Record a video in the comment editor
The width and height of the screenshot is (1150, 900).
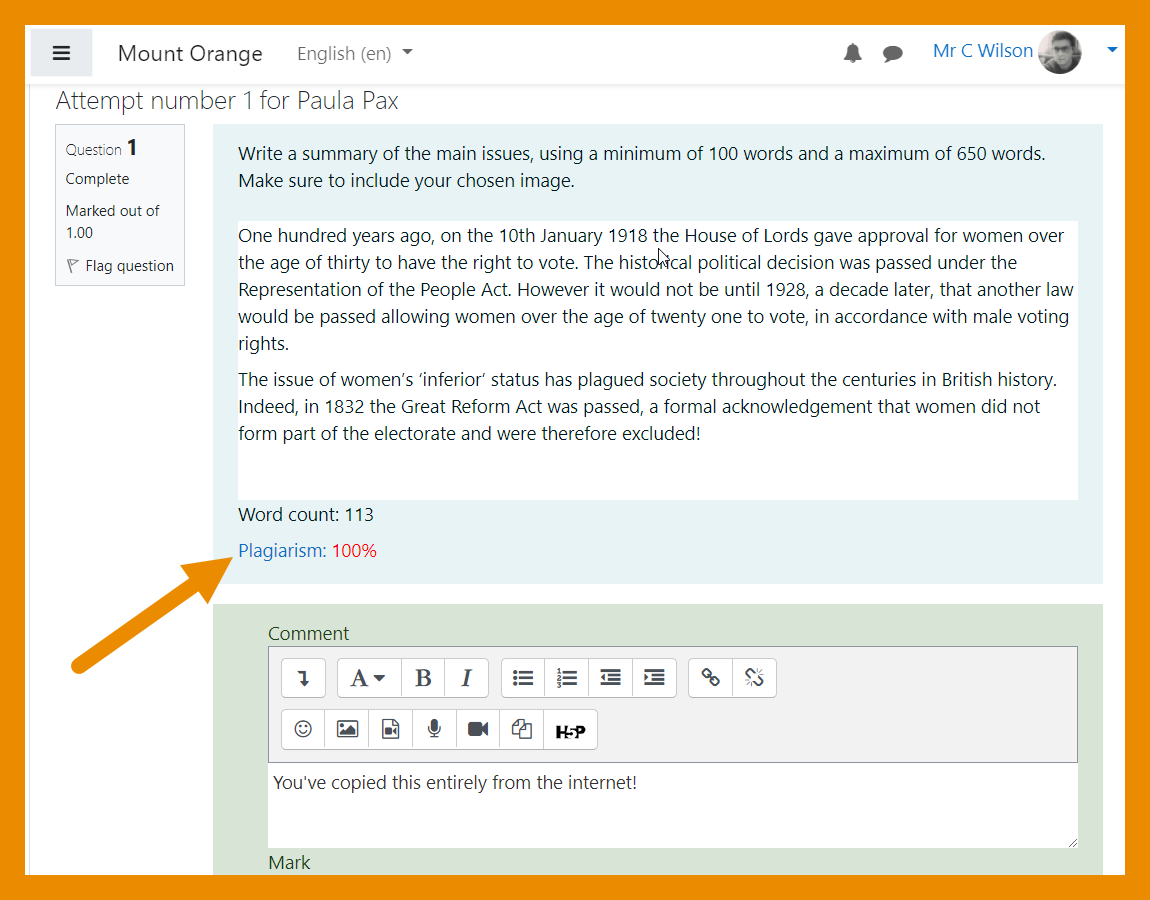point(477,729)
